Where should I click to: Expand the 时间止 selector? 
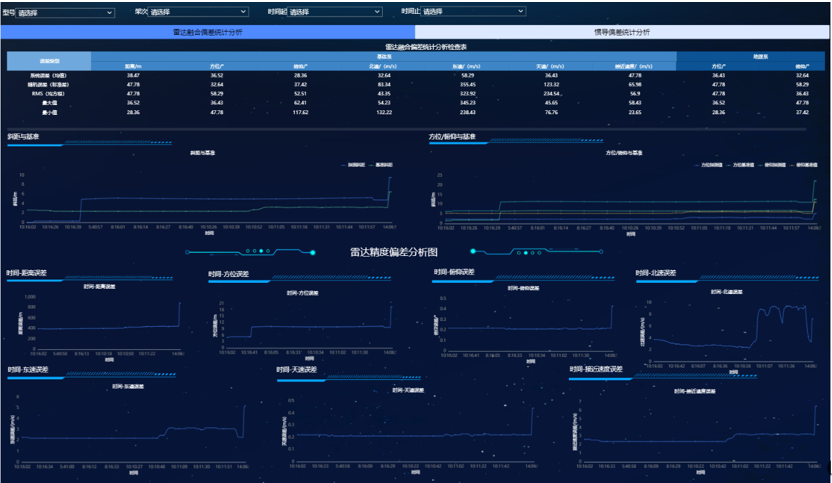pos(473,12)
